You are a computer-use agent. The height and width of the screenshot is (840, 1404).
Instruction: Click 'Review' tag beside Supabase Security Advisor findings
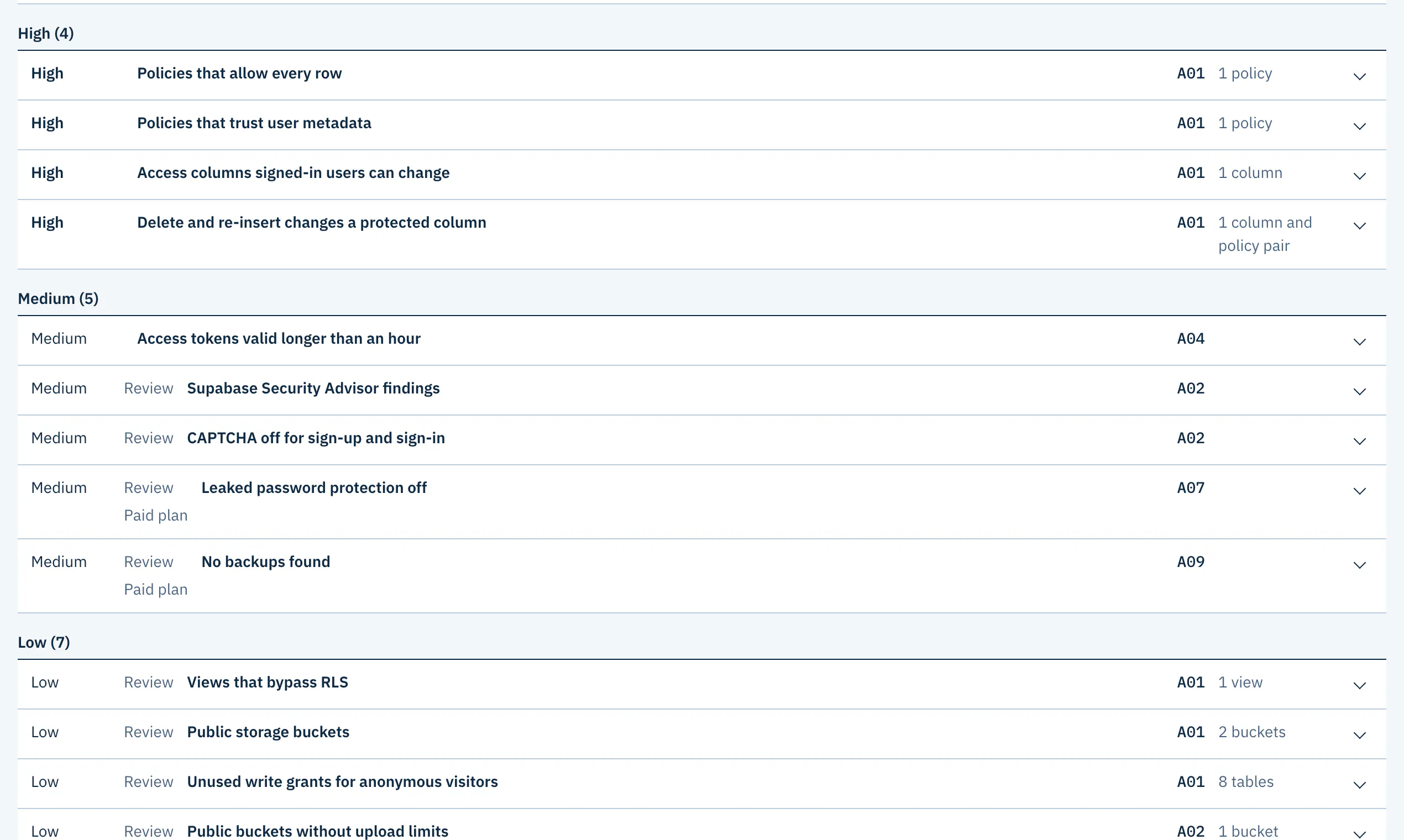148,389
